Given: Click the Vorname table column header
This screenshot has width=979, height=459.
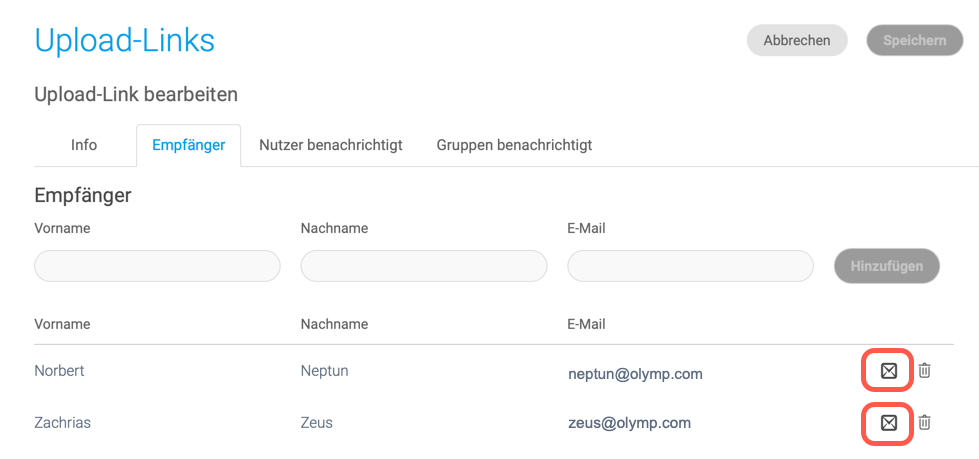Looking at the screenshot, I should pyautogui.click(x=62, y=324).
